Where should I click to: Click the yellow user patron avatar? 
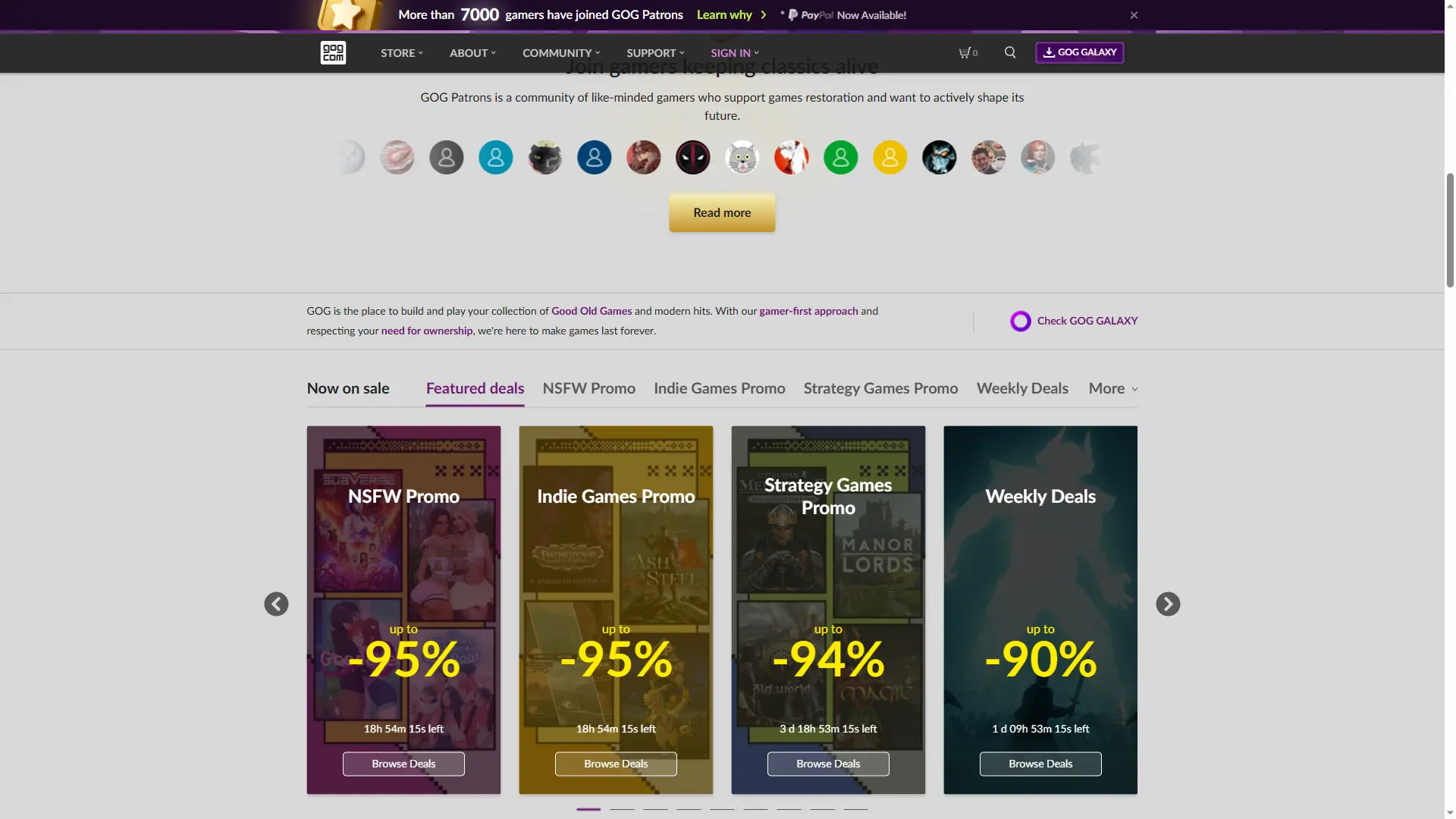coord(890,158)
